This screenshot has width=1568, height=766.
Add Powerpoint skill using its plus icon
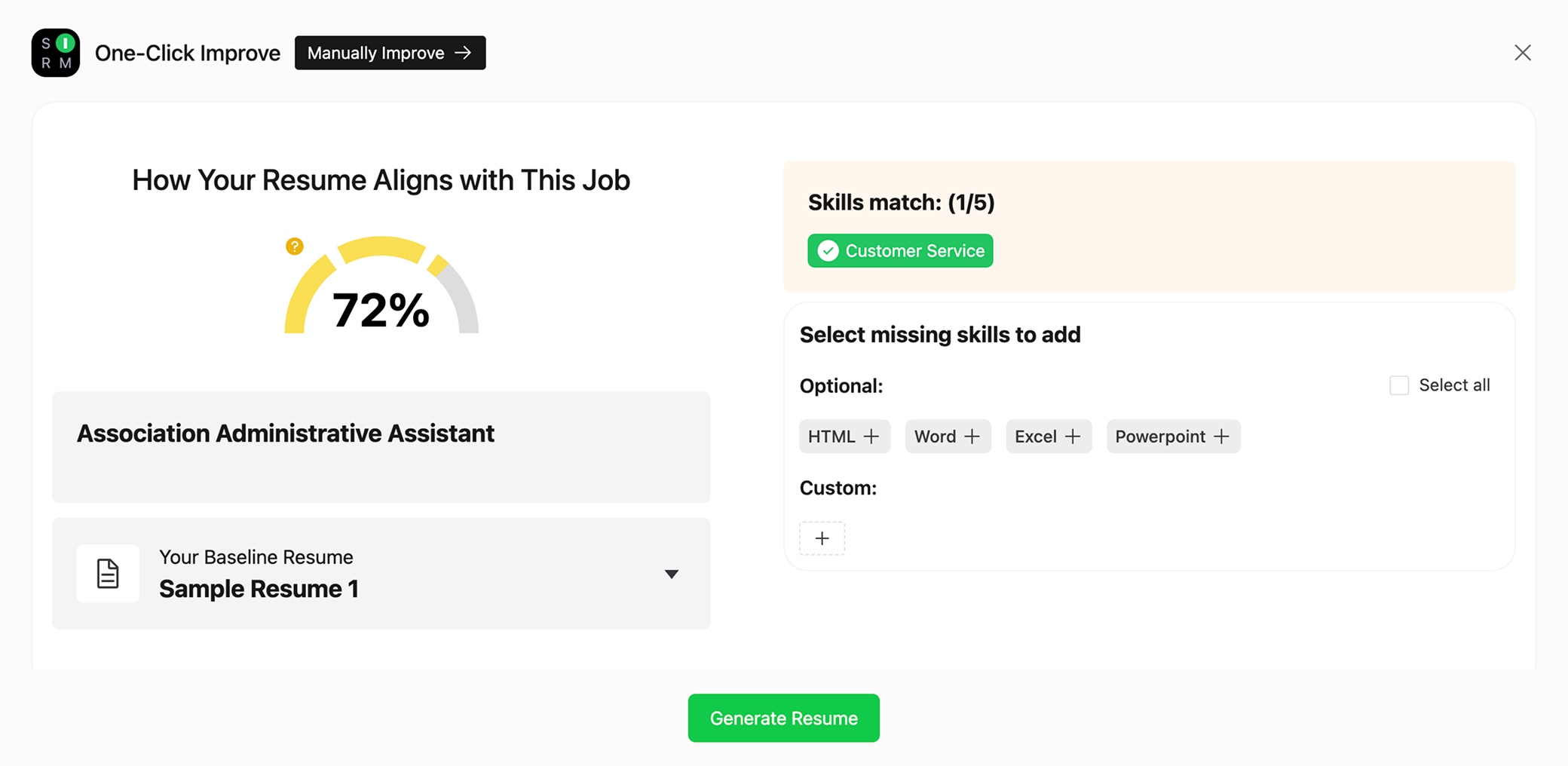click(1222, 436)
